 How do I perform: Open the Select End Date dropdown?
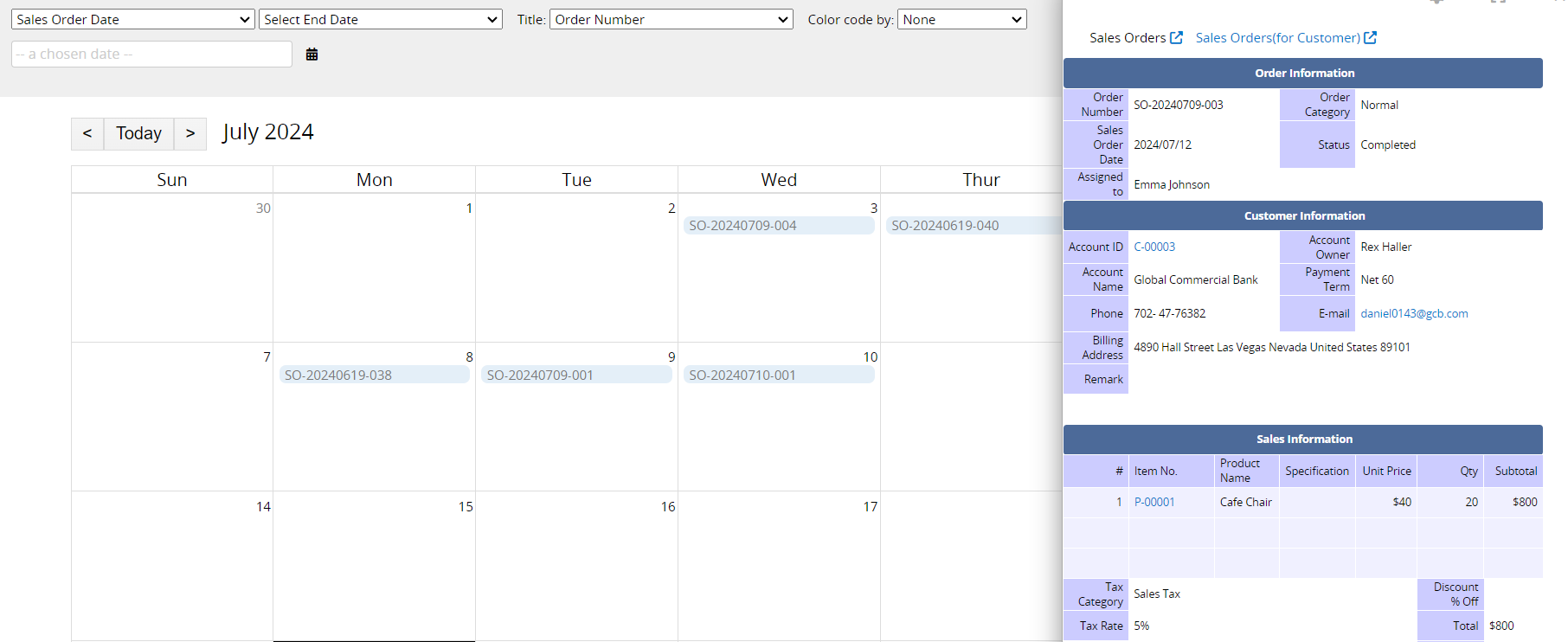click(381, 19)
